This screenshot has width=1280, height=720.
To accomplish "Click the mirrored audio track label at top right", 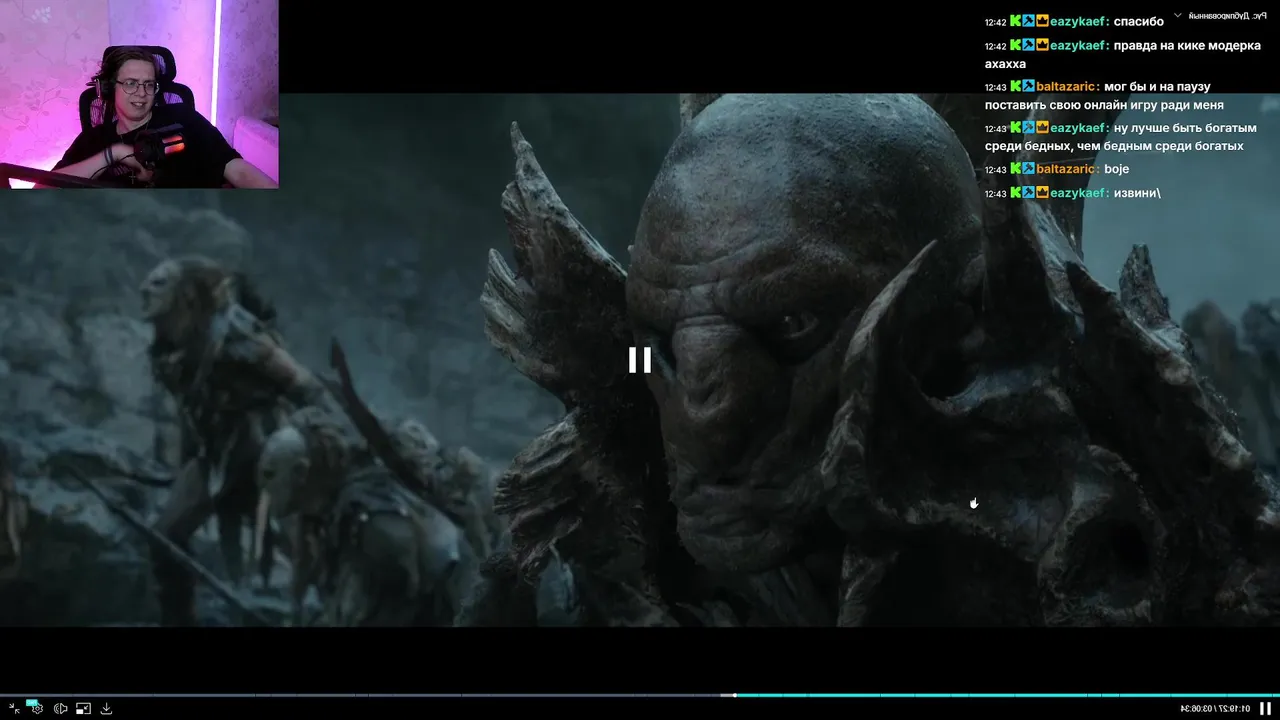I will coord(1227,15).
